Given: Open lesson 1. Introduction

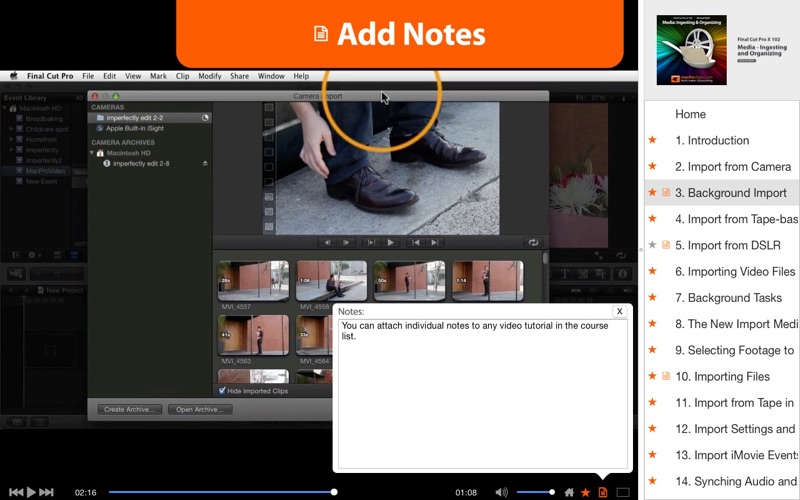Looking at the screenshot, I should [x=712, y=140].
